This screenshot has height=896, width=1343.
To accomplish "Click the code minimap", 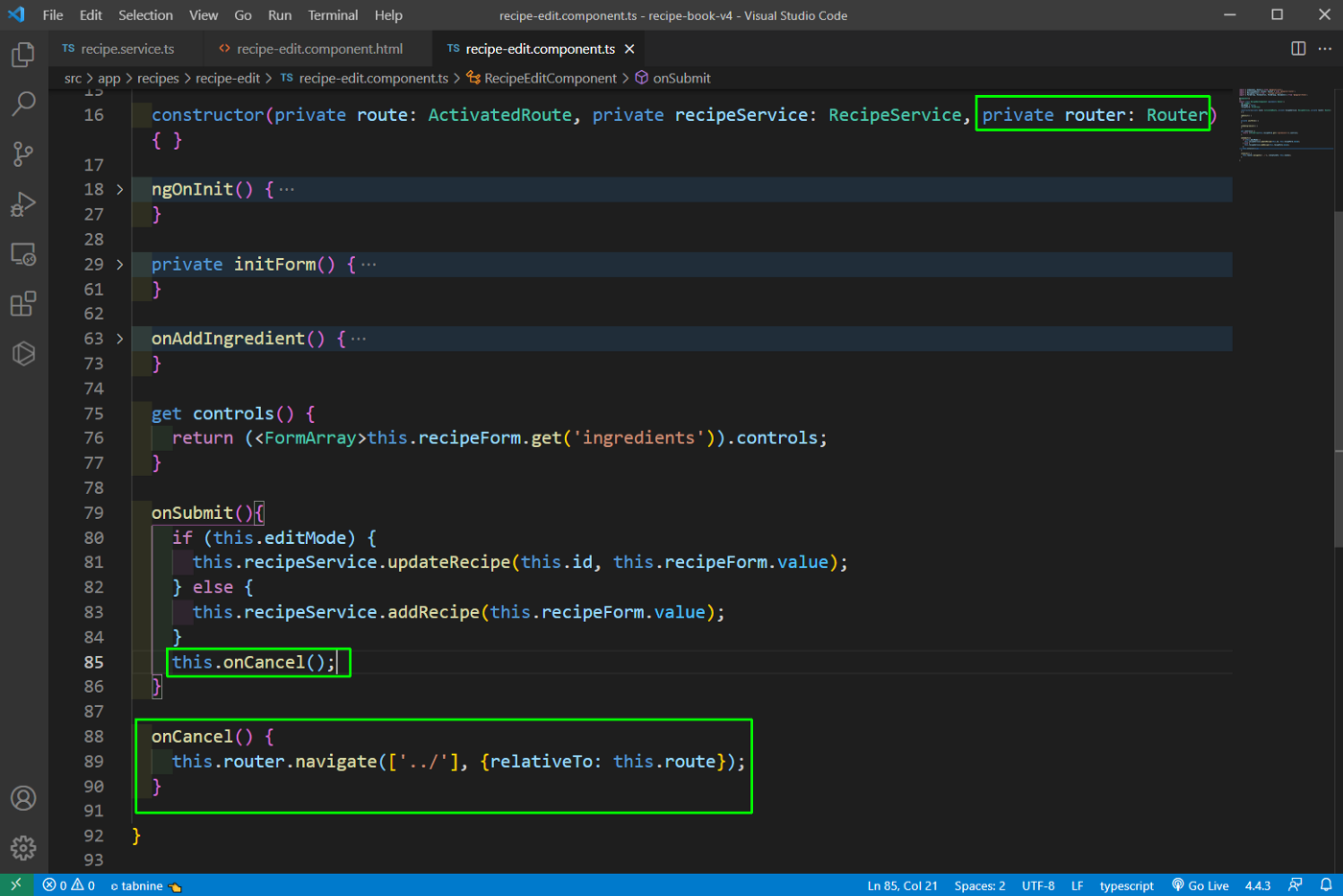I will 1285,123.
